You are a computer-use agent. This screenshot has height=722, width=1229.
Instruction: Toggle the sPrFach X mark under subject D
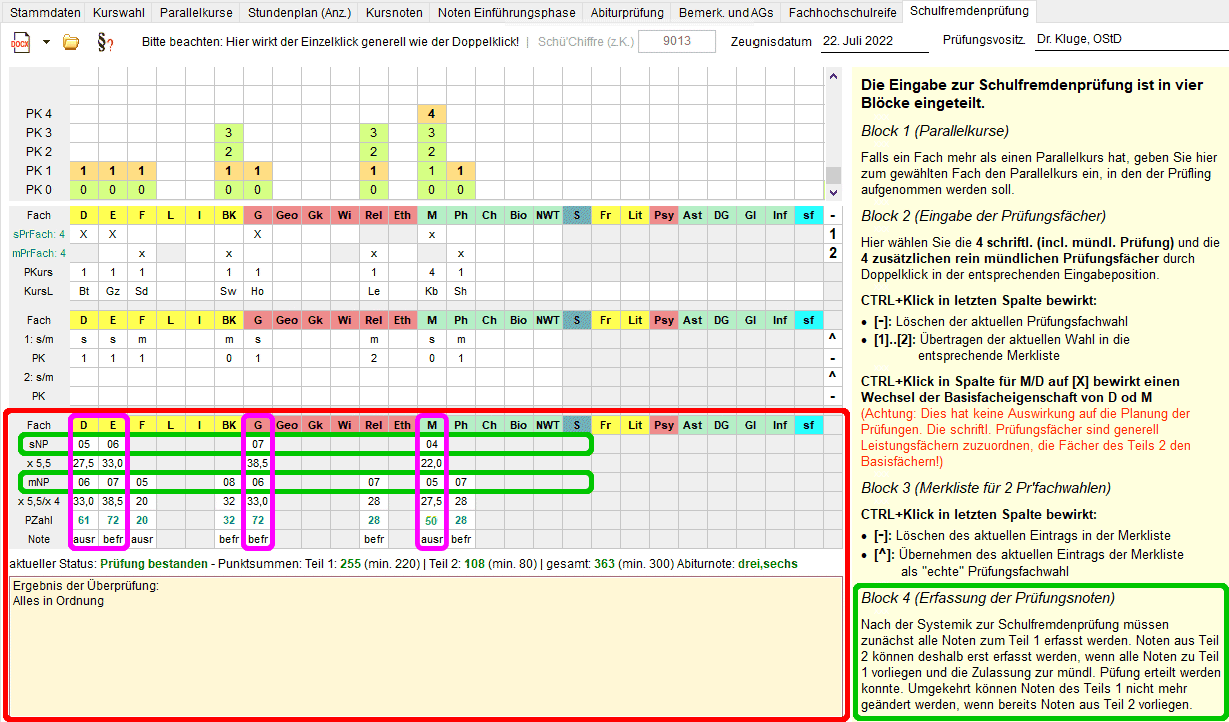[84, 234]
